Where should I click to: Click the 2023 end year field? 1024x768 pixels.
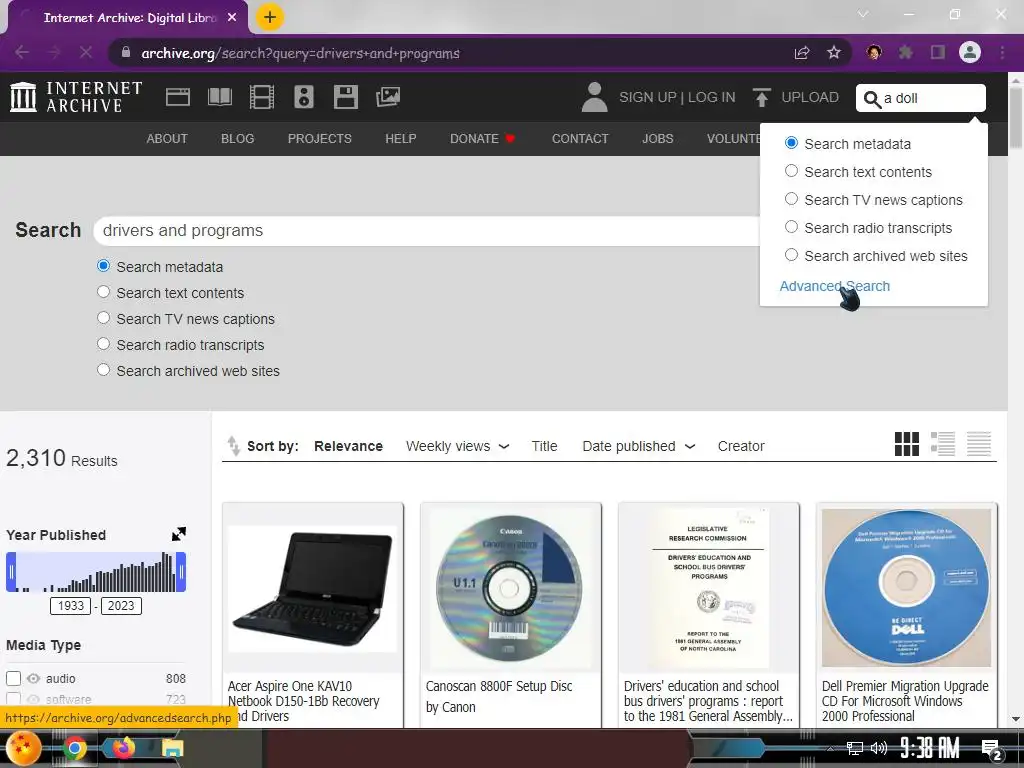[x=121, y=605]
